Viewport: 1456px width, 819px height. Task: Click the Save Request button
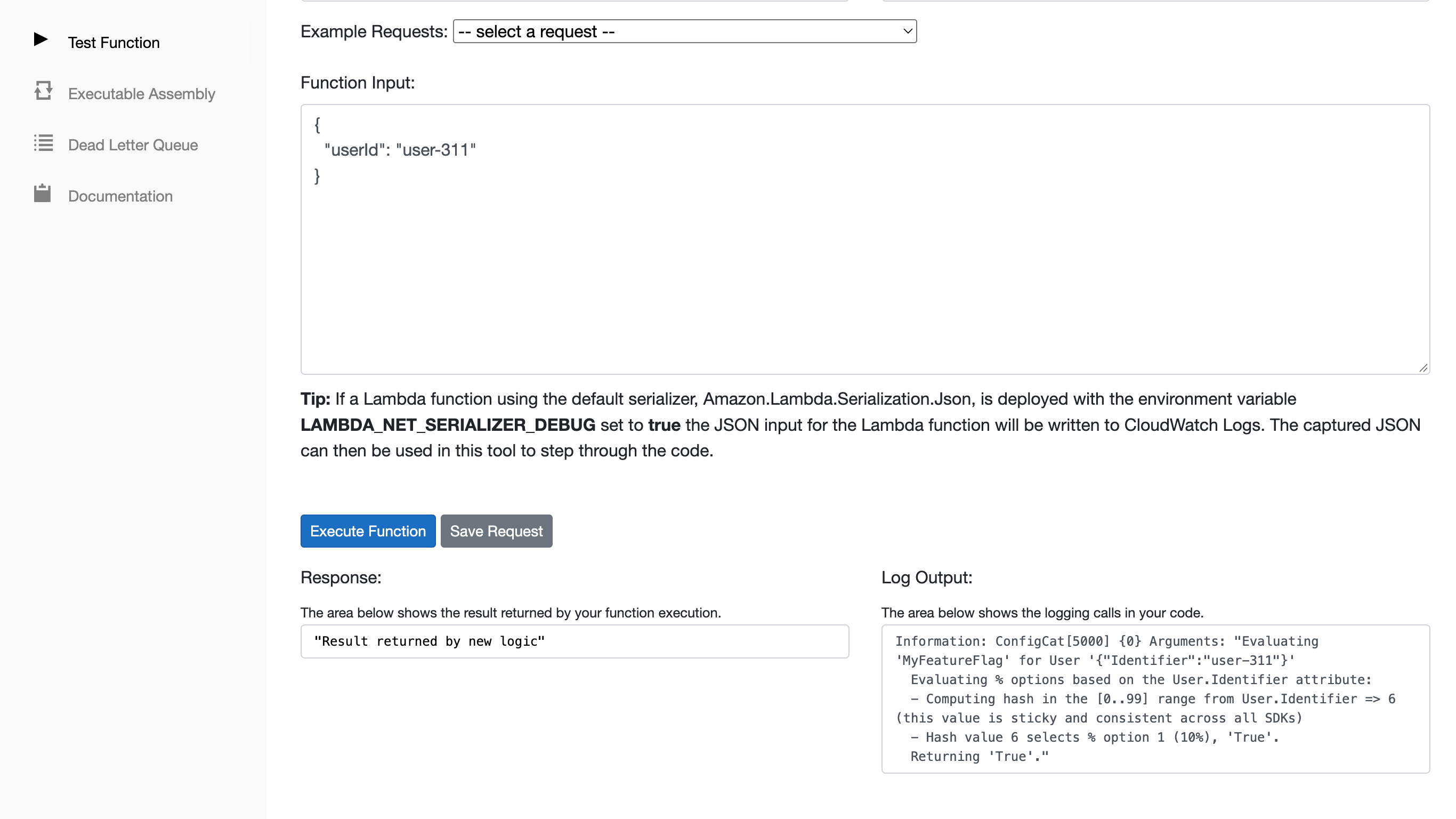tap(496, 531)
